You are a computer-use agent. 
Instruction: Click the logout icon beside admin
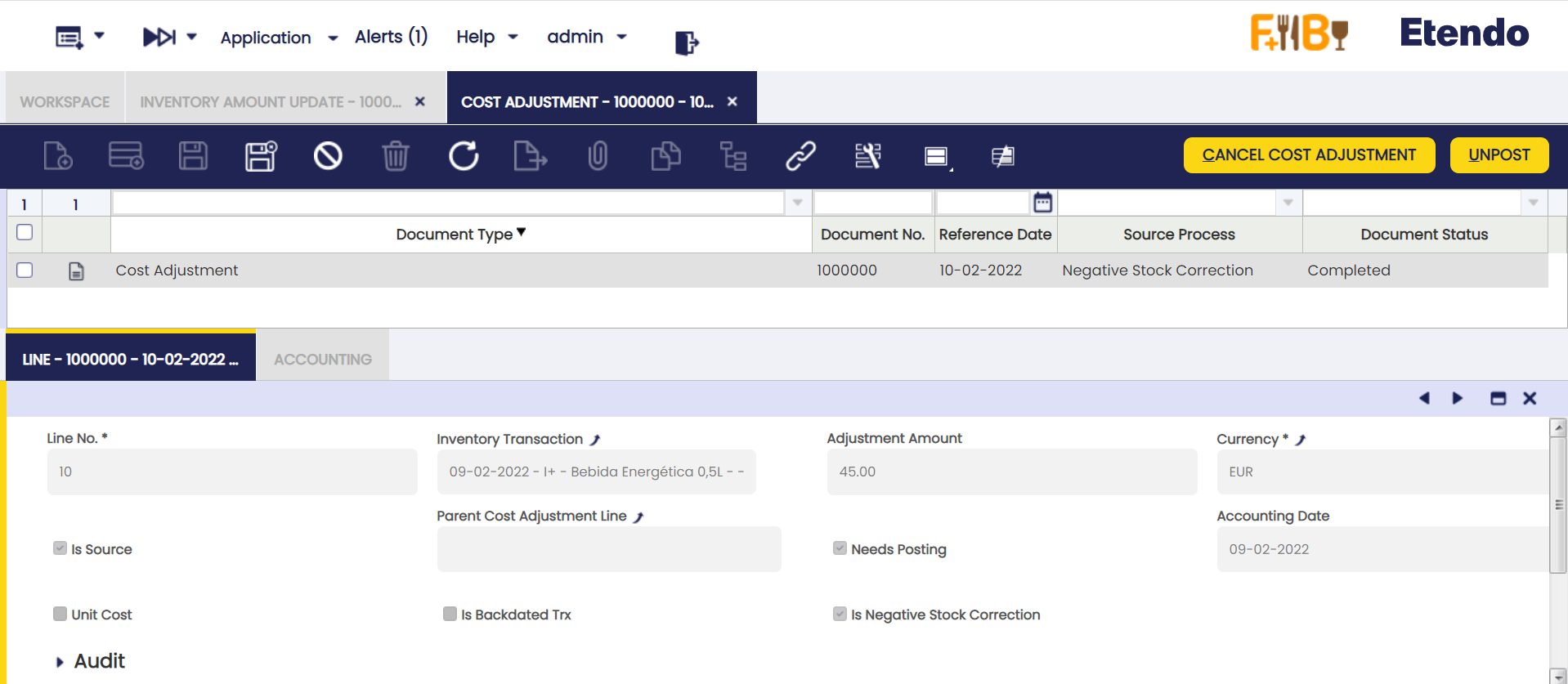(687, 42)
